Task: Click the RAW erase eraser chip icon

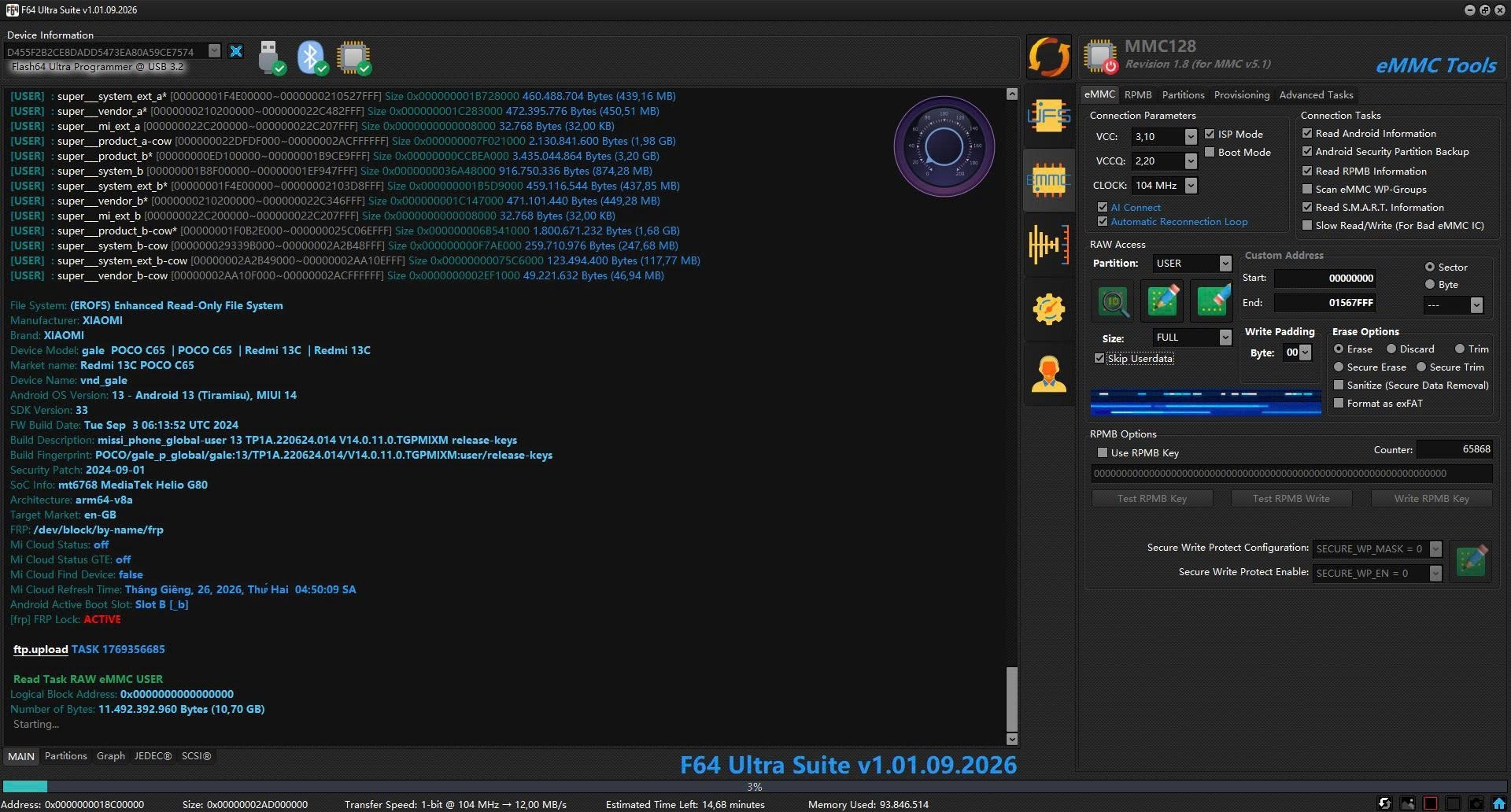Action: [1211, 301]
